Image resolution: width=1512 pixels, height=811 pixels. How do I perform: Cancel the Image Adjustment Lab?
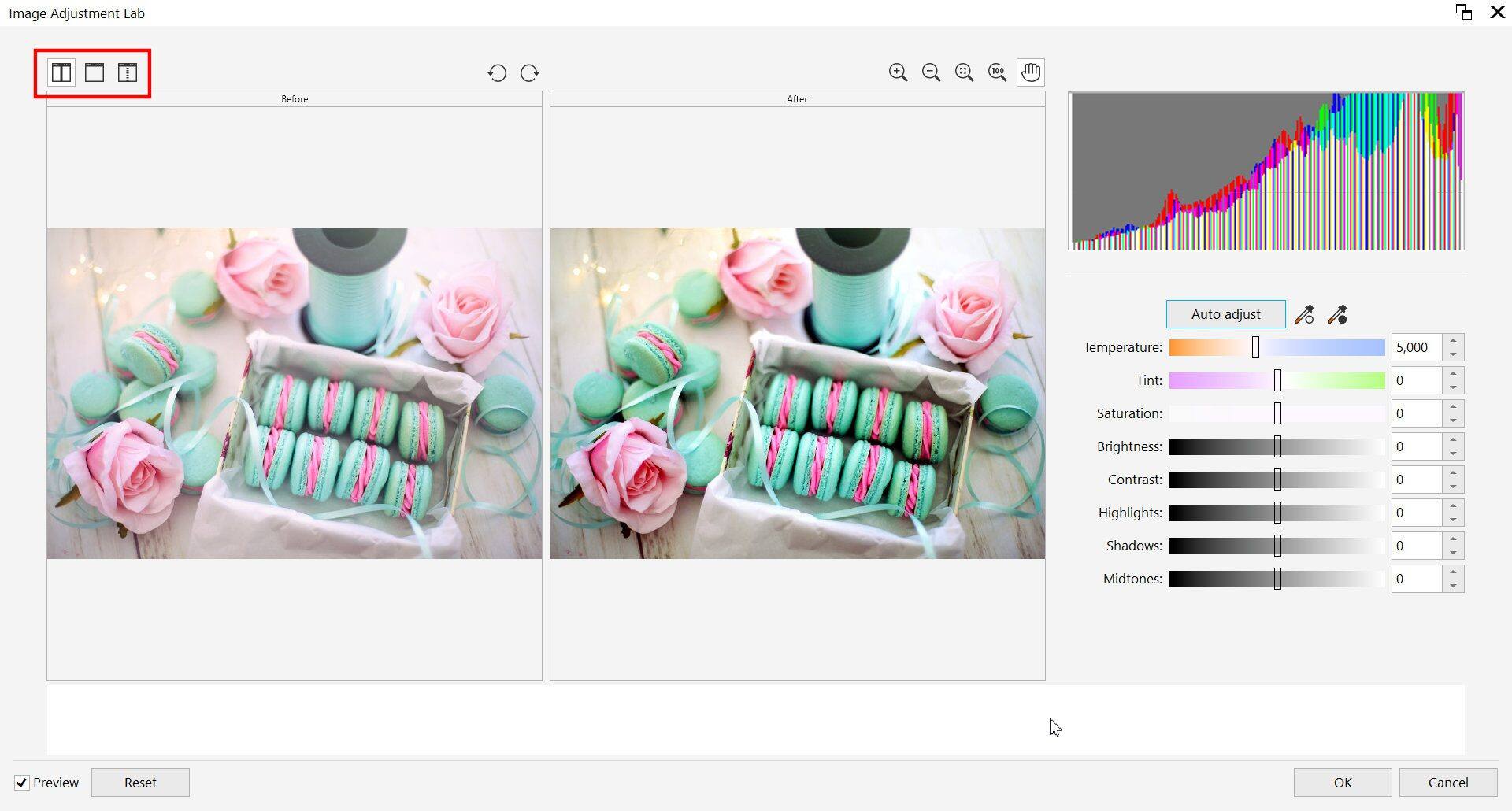[1447, 782]
